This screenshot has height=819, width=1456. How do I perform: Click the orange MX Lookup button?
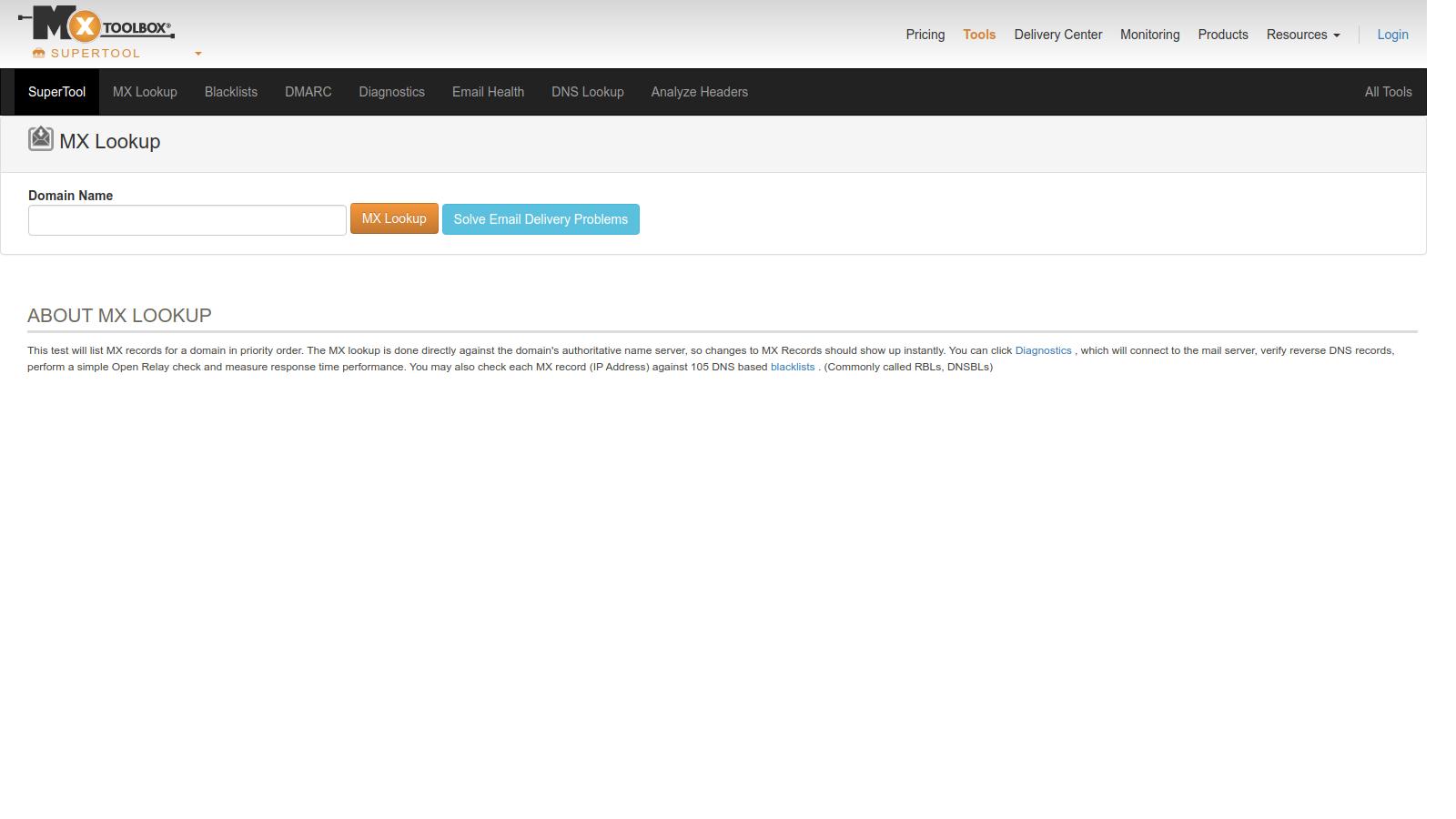[394, 218]
